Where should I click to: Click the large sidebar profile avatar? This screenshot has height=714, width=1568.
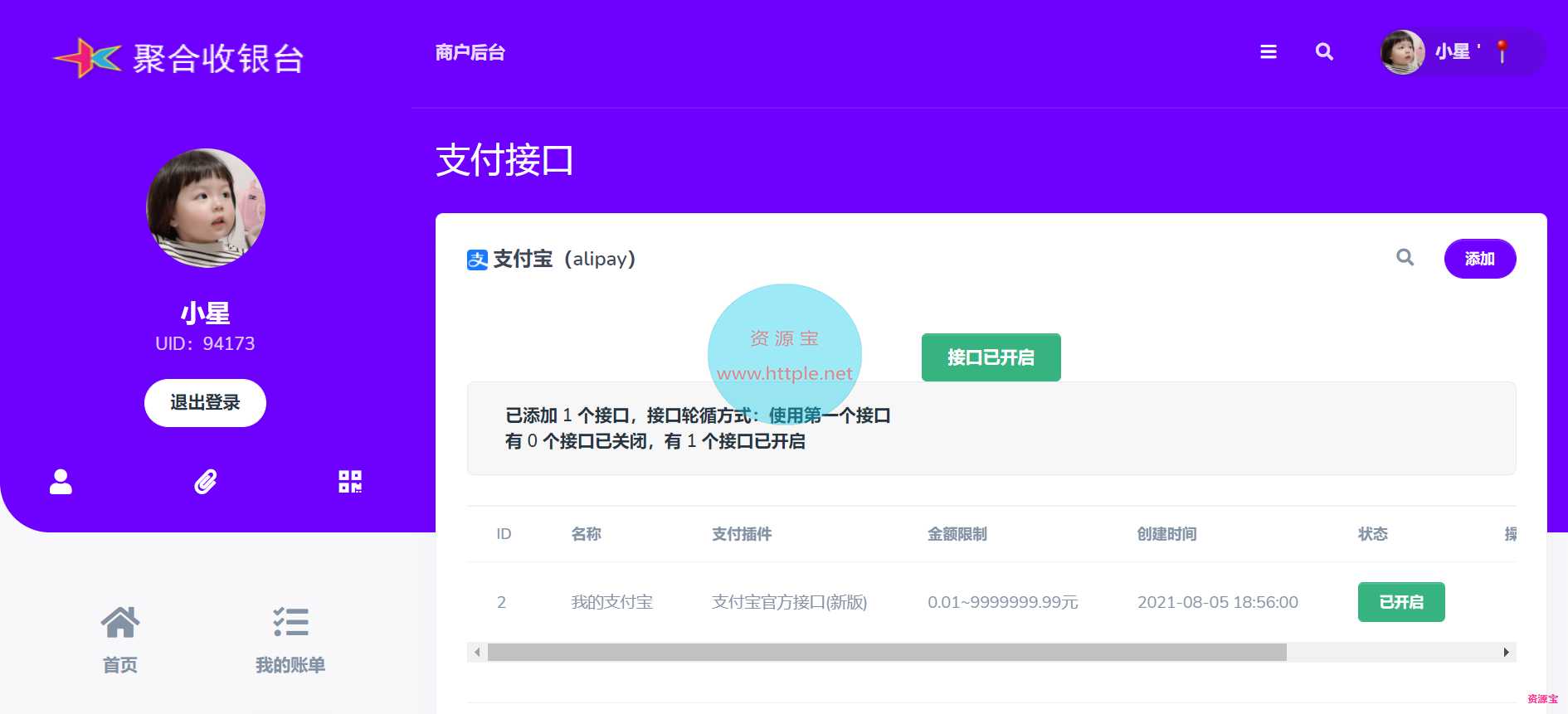point(206,208)
